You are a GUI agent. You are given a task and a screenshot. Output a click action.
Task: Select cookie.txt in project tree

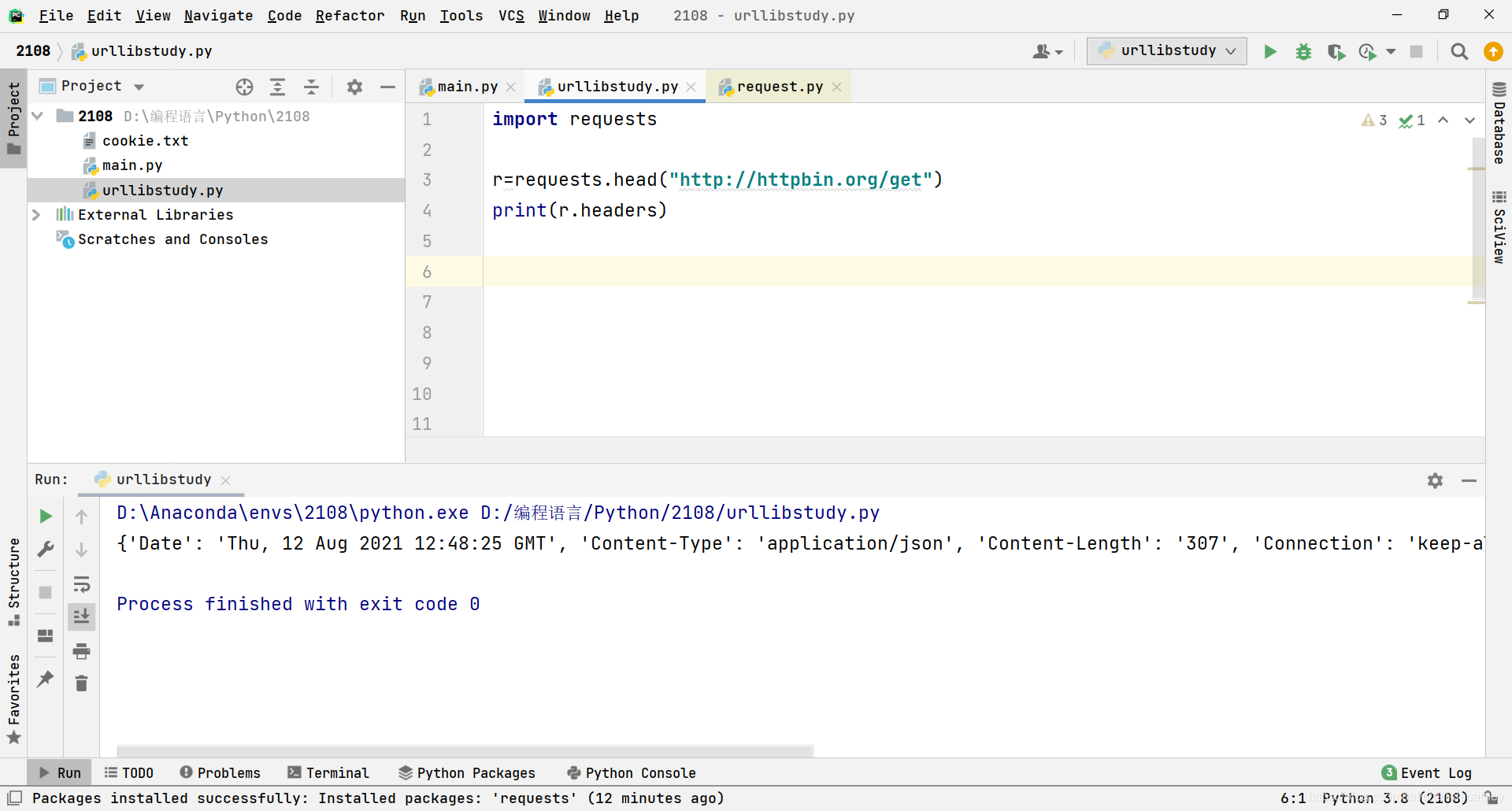tap(145, 141)
